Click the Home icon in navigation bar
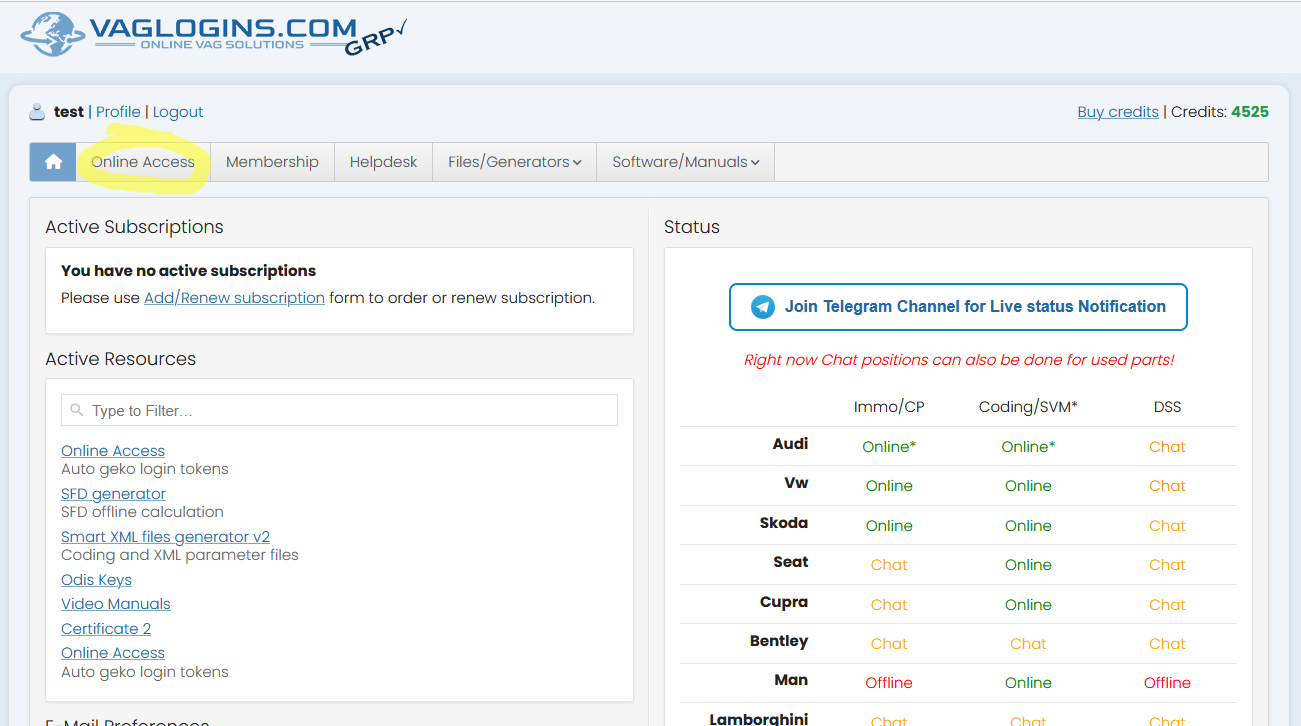Screen dimensions: 1301x726 point(53,162)
